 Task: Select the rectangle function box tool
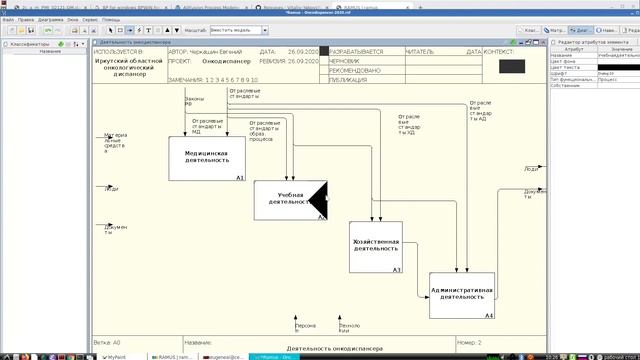120,30
